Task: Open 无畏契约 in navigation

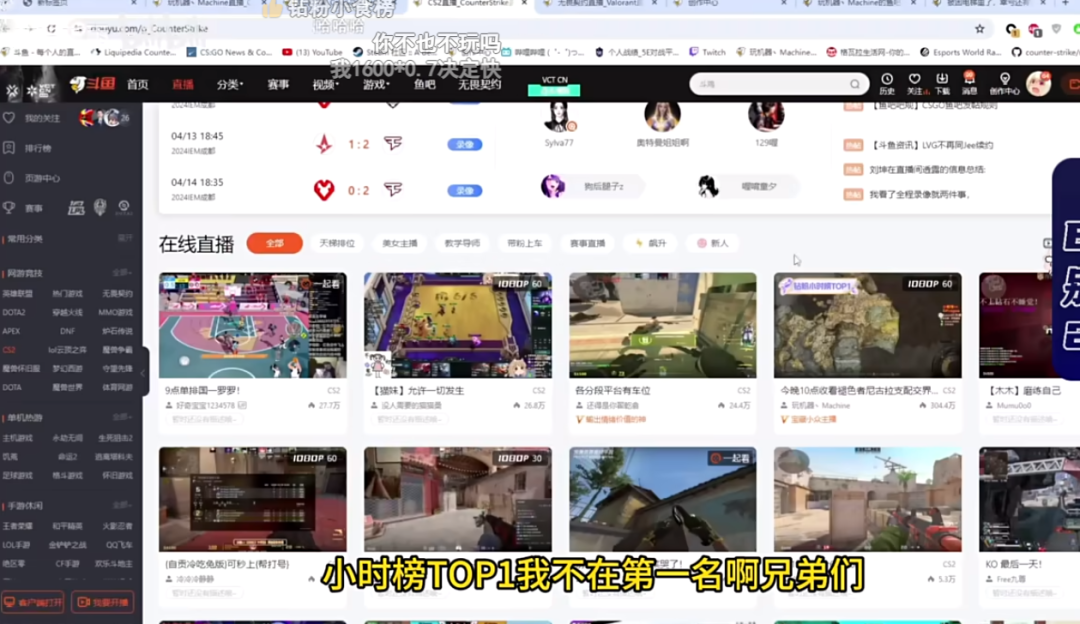Action: tap(480, 84)
